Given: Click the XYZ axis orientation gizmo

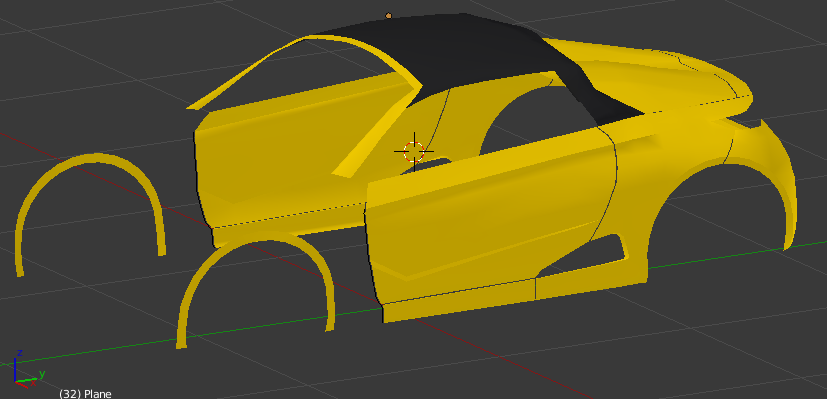Looking at the screenshot, I should tap(26, 368).
